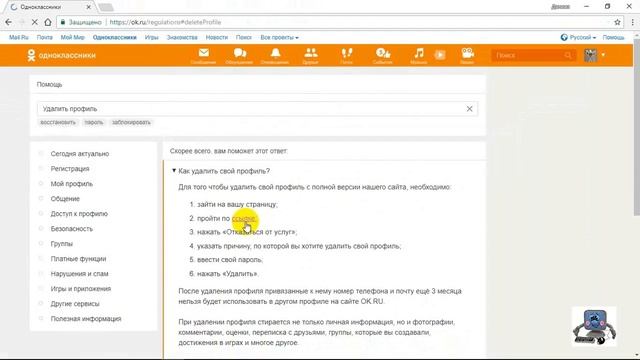Viewport: 640px width, 360px height.
Task: Click the Одноклассники logo
Action: pos(61,55)
